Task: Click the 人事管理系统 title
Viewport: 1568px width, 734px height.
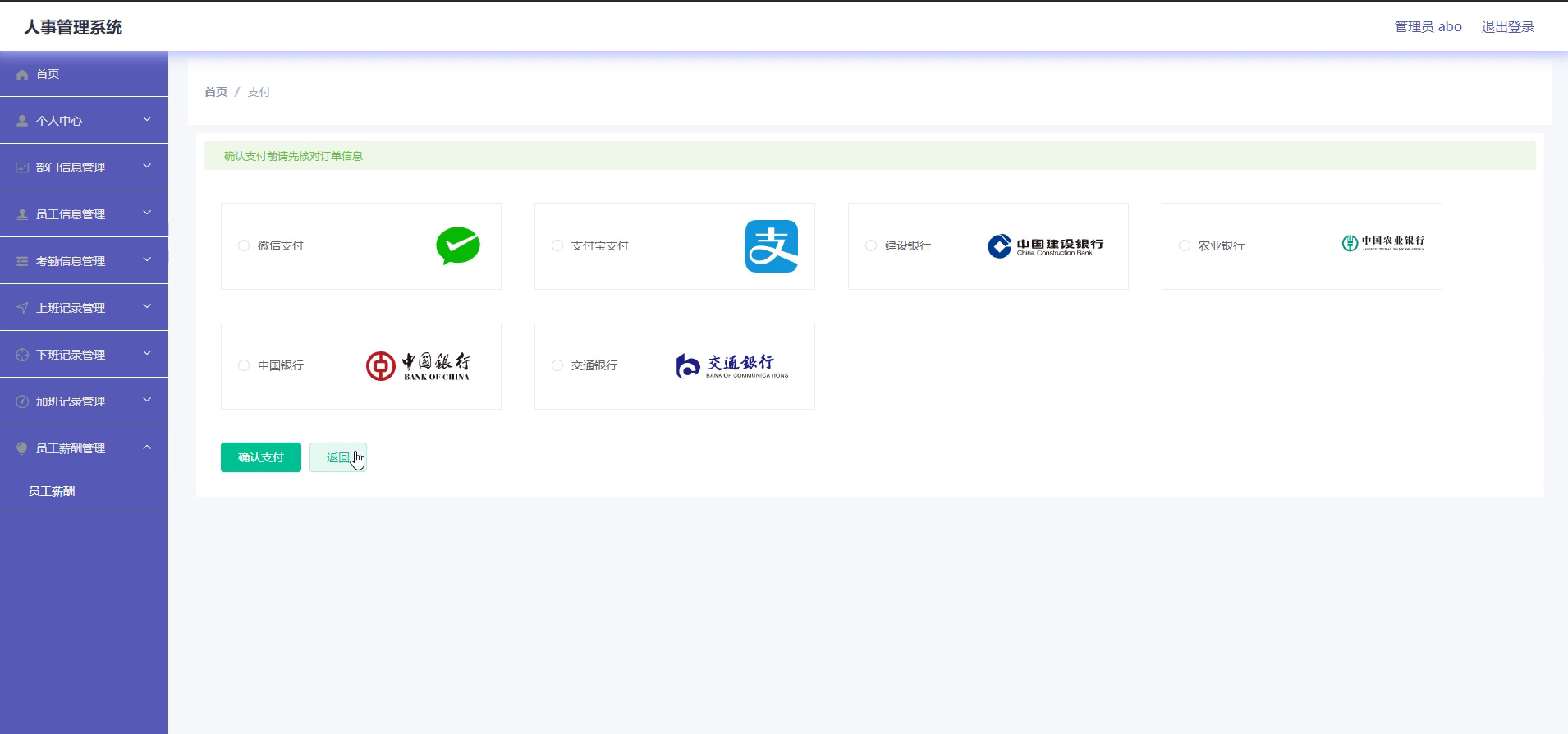Action: [73, 27]
